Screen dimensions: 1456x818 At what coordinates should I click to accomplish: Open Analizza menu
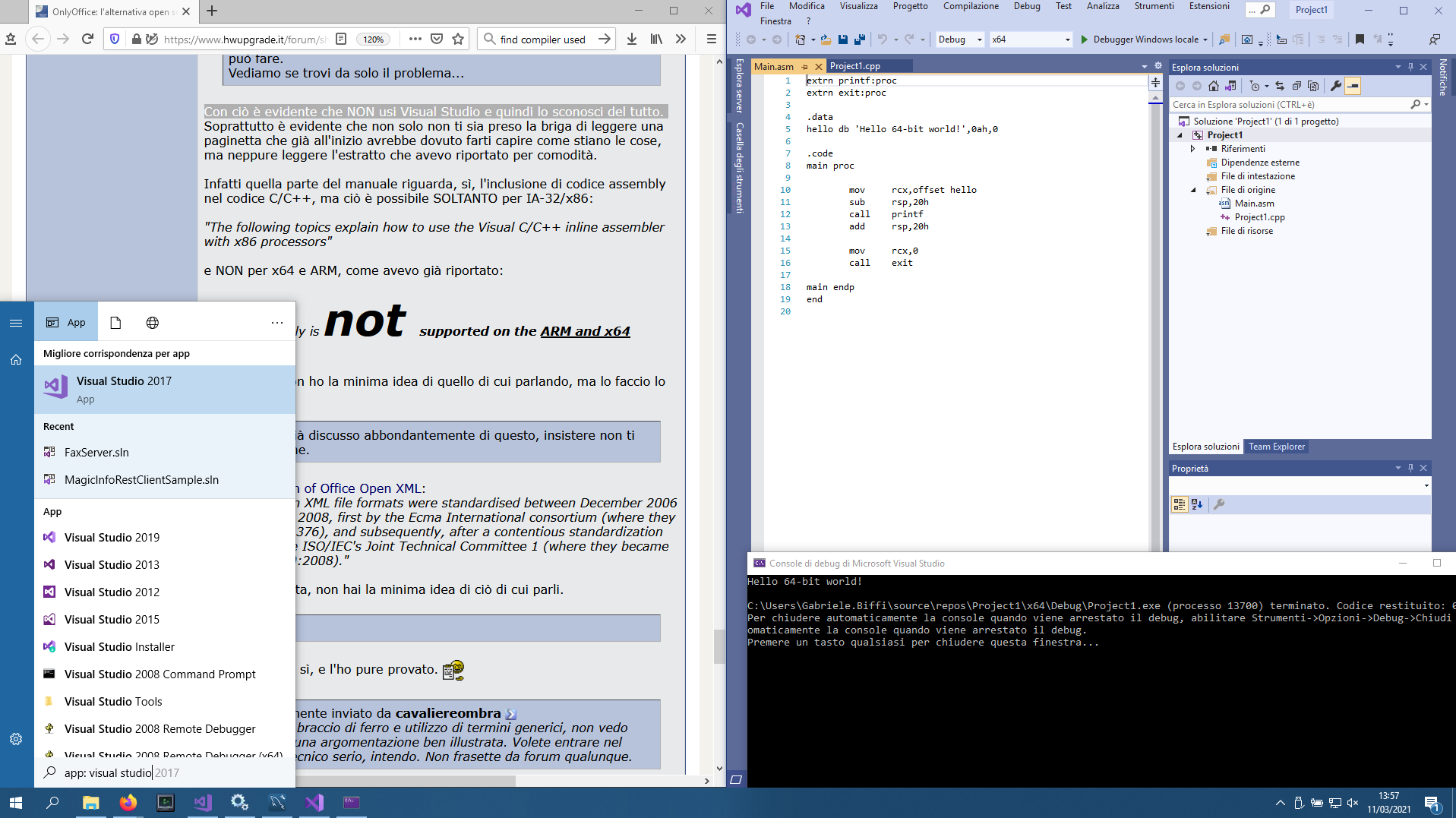(1103, 6)
